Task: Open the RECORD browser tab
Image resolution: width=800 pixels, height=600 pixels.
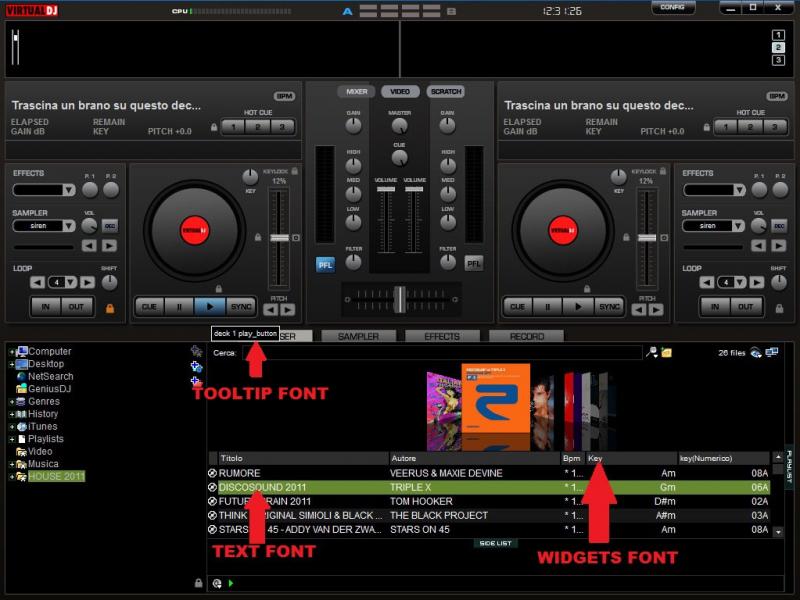Action: pos(527,336)
